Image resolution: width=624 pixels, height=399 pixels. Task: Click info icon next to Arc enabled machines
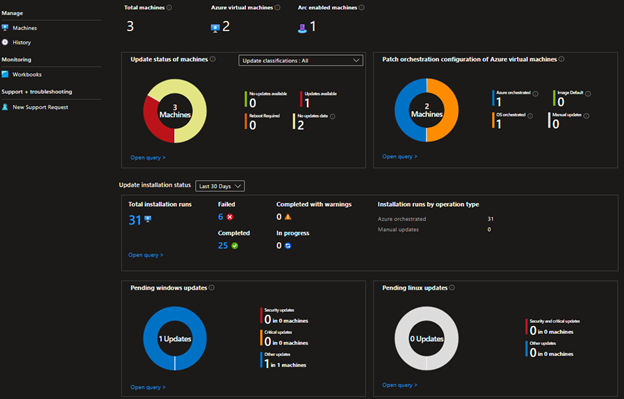click(361, 8)
